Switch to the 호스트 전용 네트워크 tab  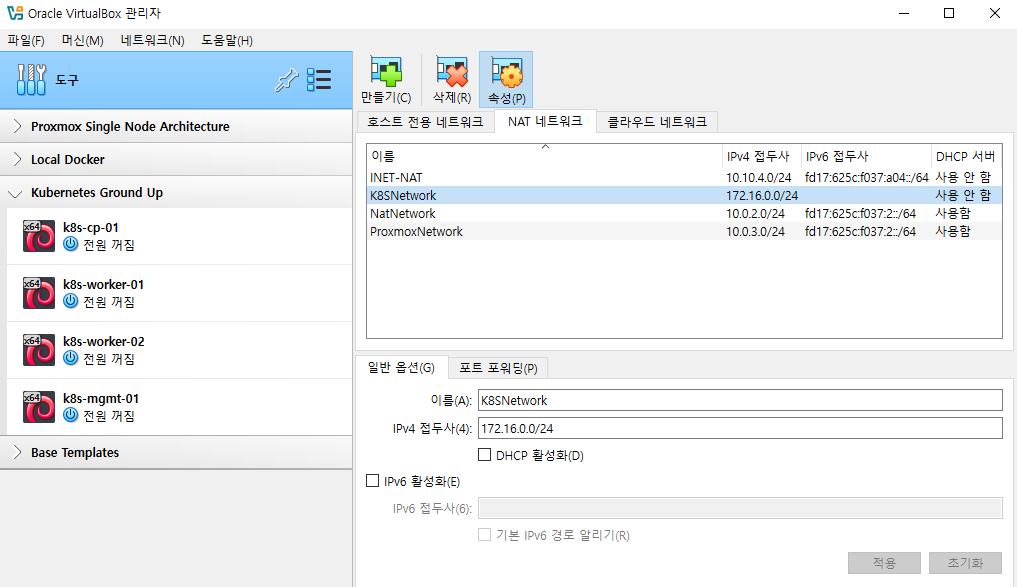pos(425,122)
